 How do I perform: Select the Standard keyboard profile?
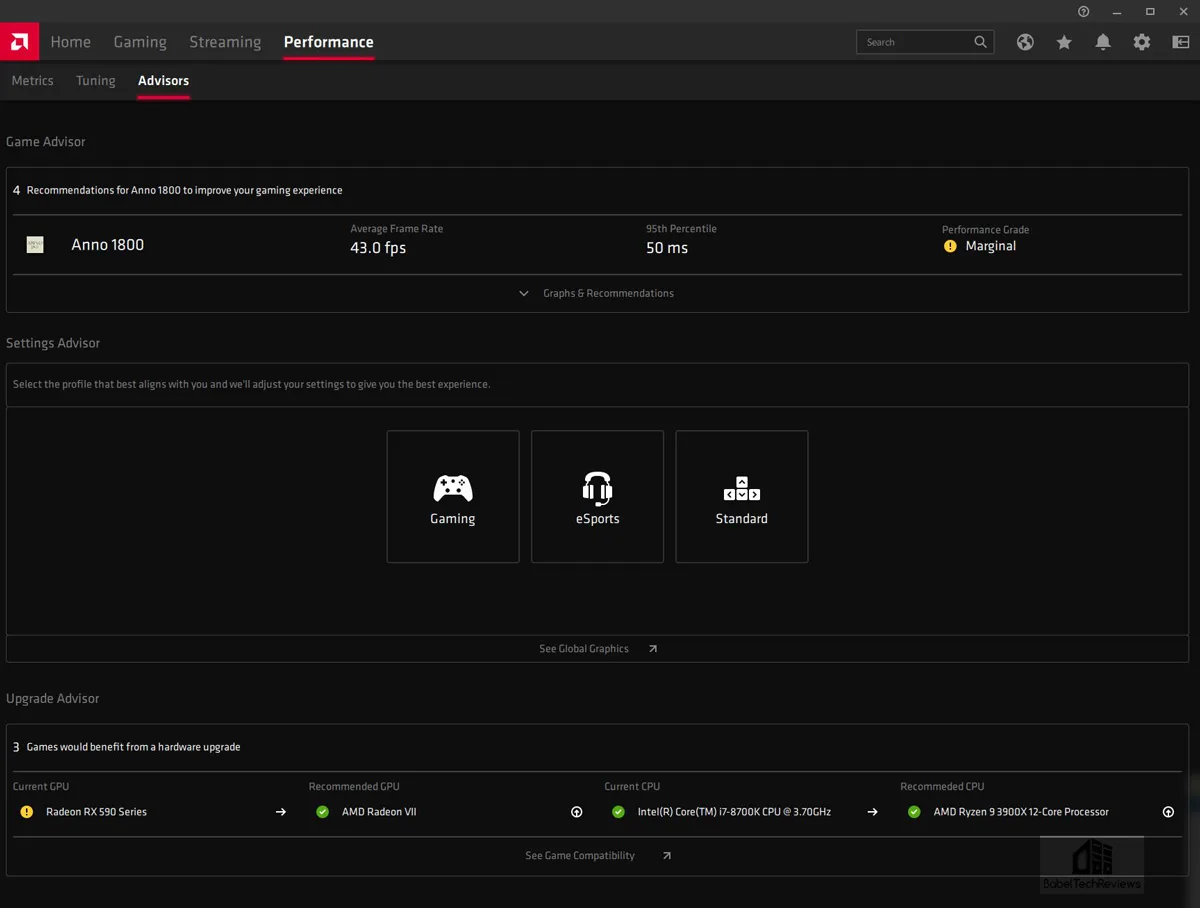point(742,497)
